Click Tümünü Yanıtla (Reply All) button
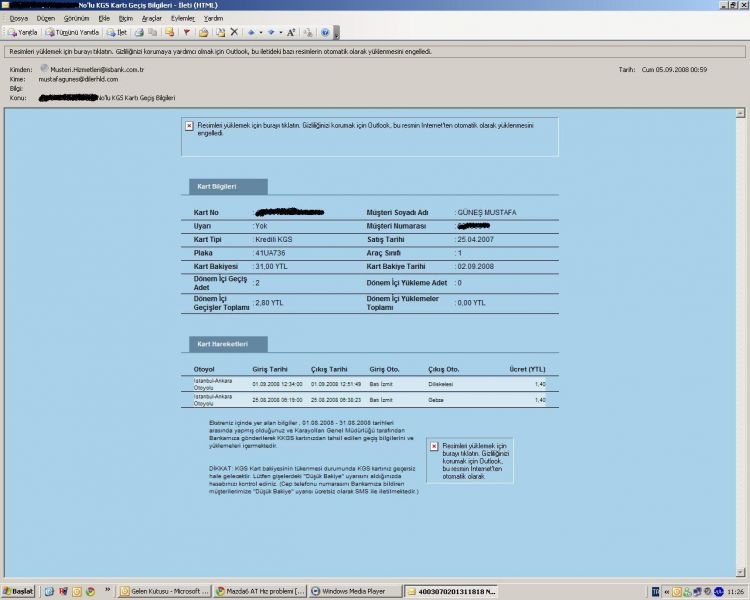750x600 pixels. pyautogui.click(x=72, y=33)
